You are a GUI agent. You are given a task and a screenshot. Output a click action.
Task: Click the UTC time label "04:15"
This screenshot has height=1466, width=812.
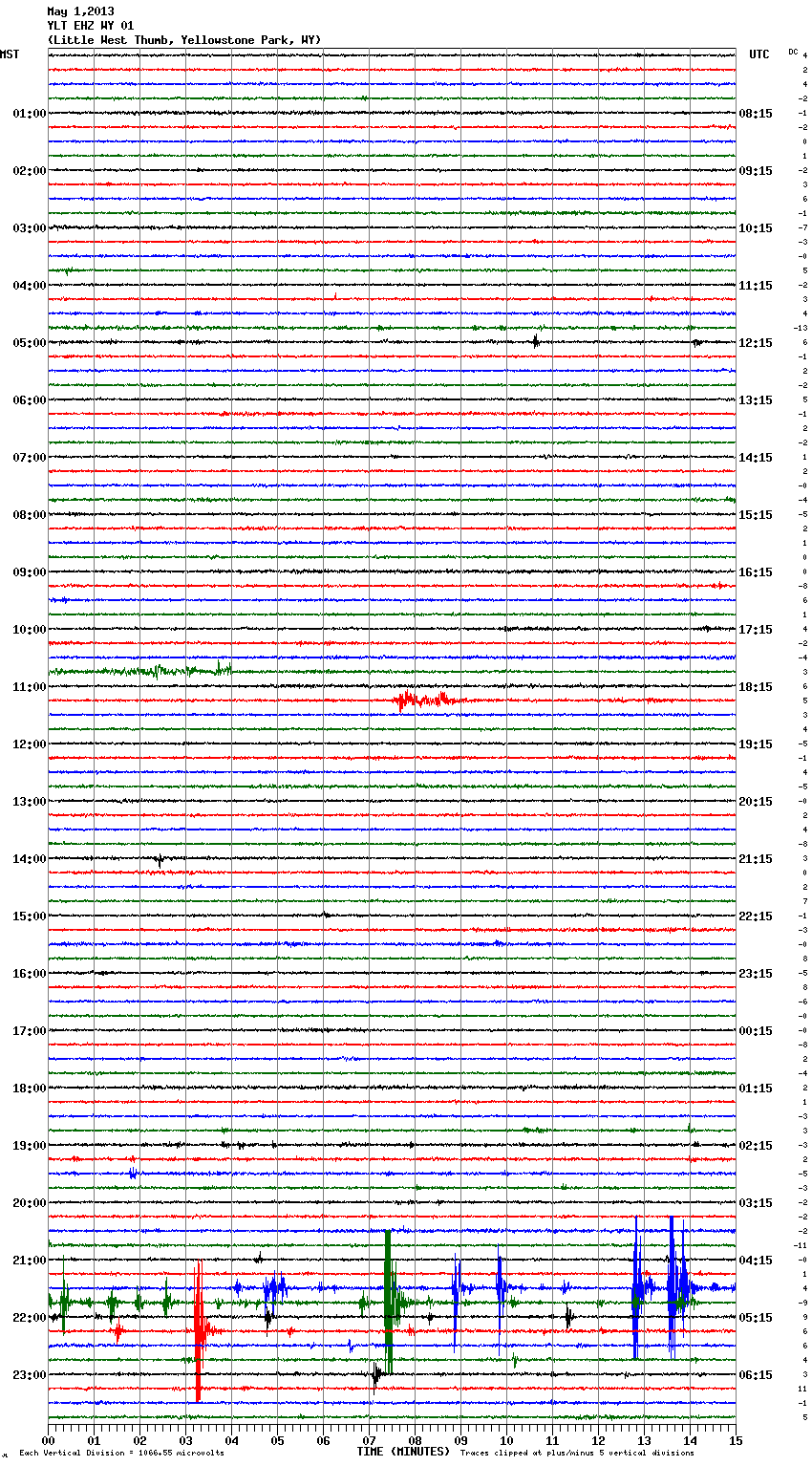pyautogui.click(x=756, y=1261)
